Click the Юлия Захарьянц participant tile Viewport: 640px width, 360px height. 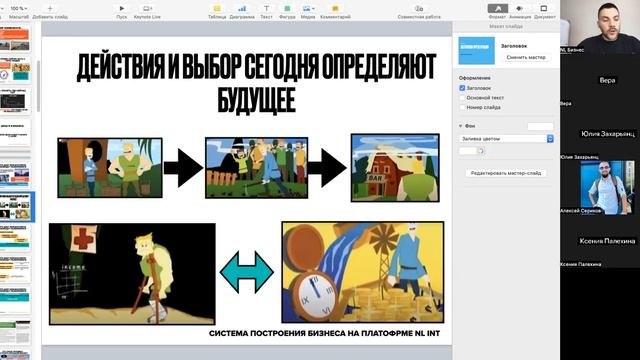pyautogui.click(x=600, y=133)
